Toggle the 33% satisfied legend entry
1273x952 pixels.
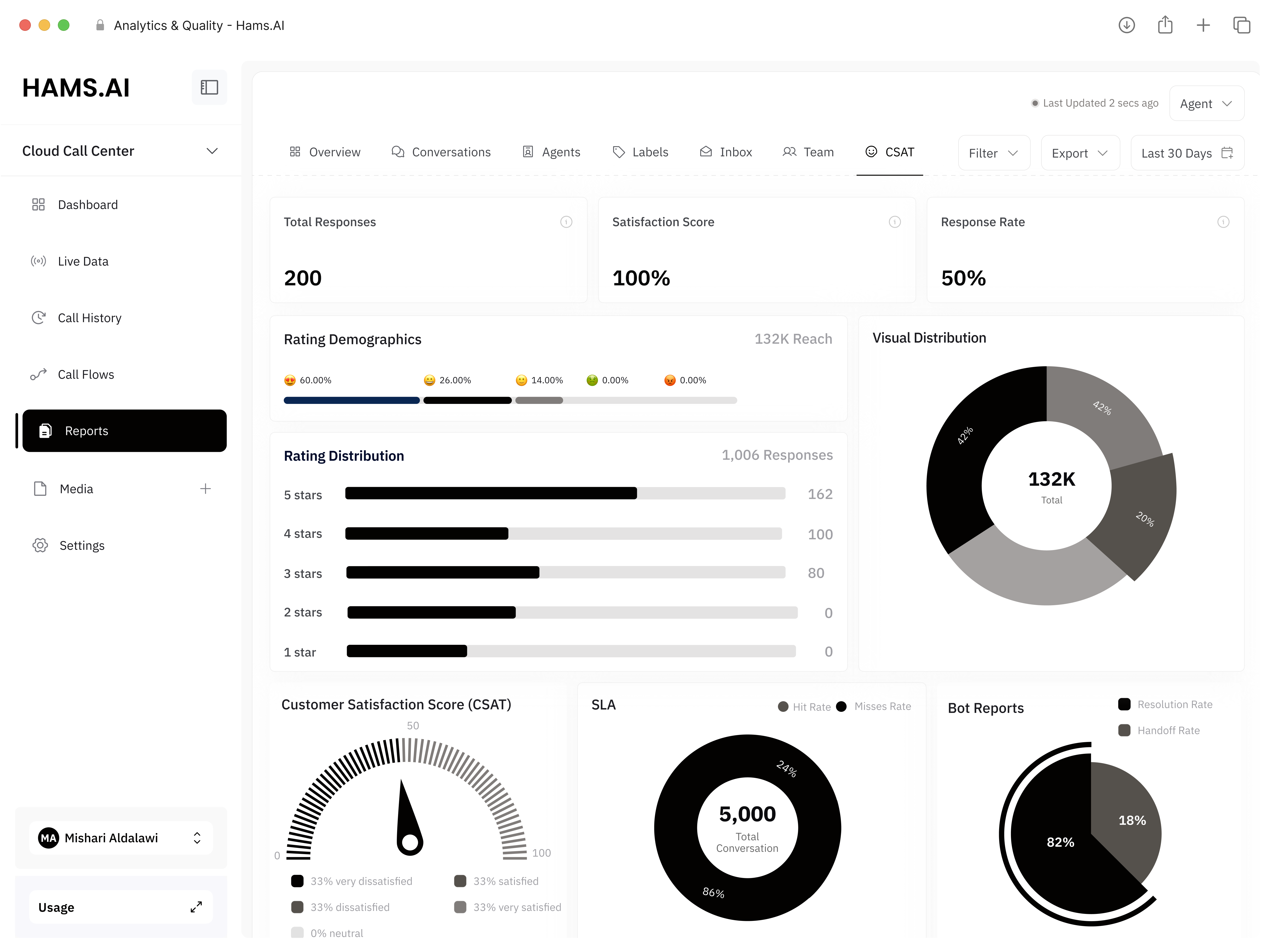click(x=496, y=881)
